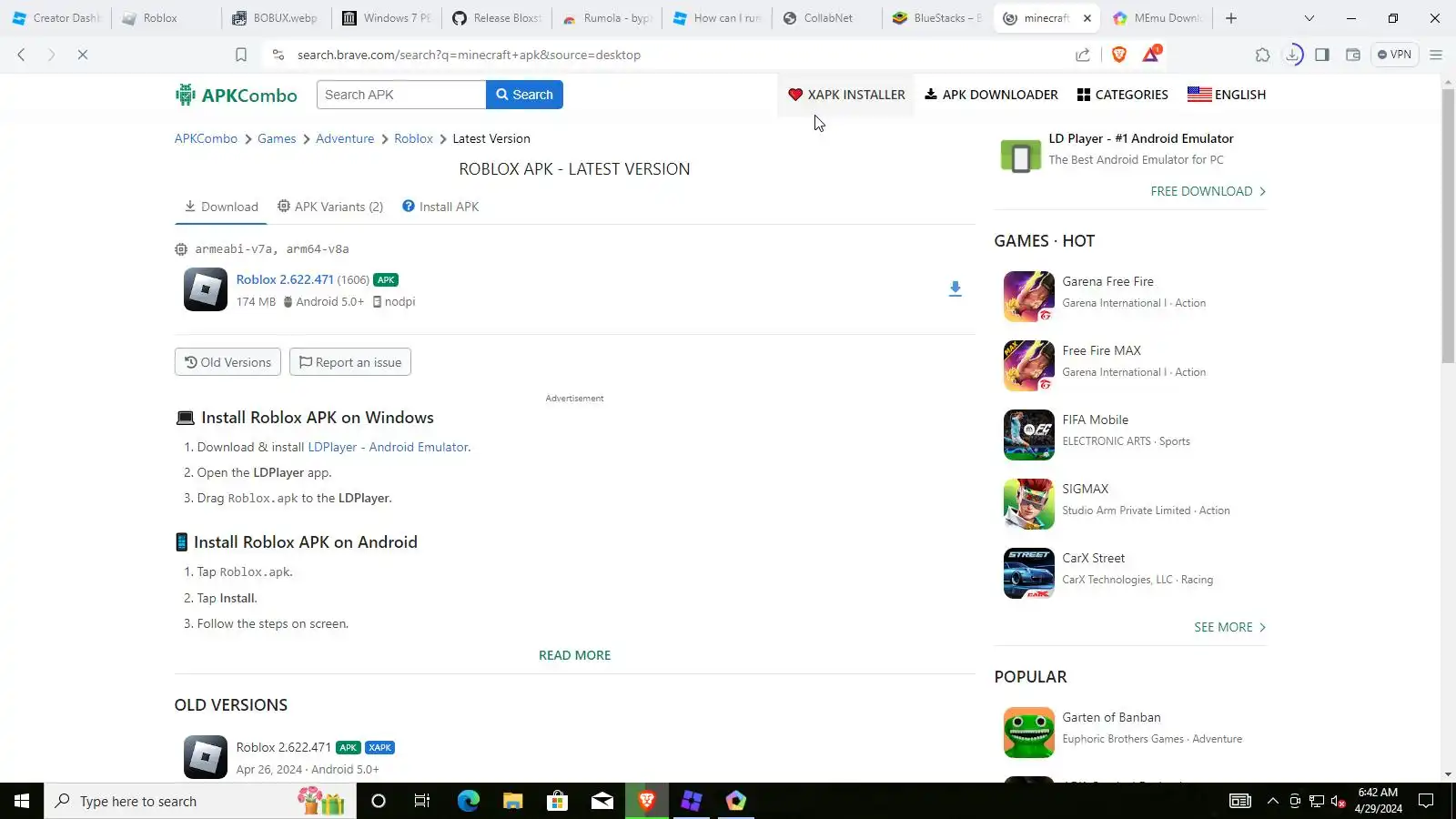Stop loading the page with the X icon
1456x819 pixels.
pyautogui.click(x=82, y=55)
